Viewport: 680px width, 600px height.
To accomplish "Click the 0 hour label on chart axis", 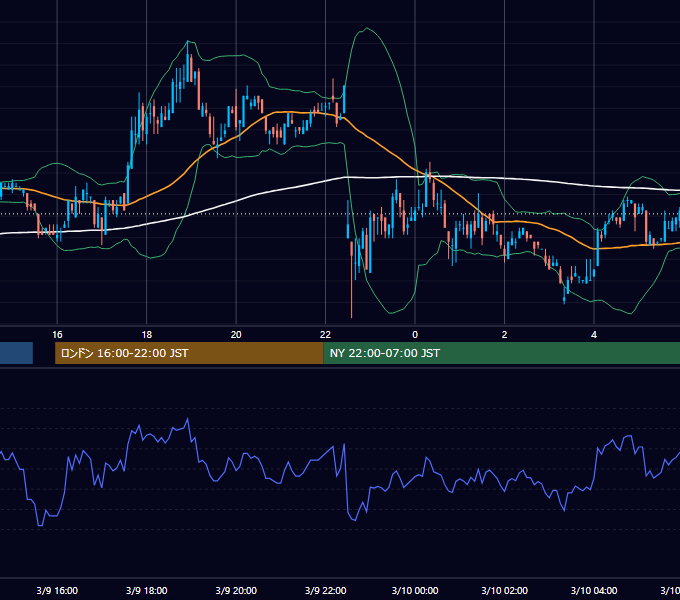I will pos(415,335).
